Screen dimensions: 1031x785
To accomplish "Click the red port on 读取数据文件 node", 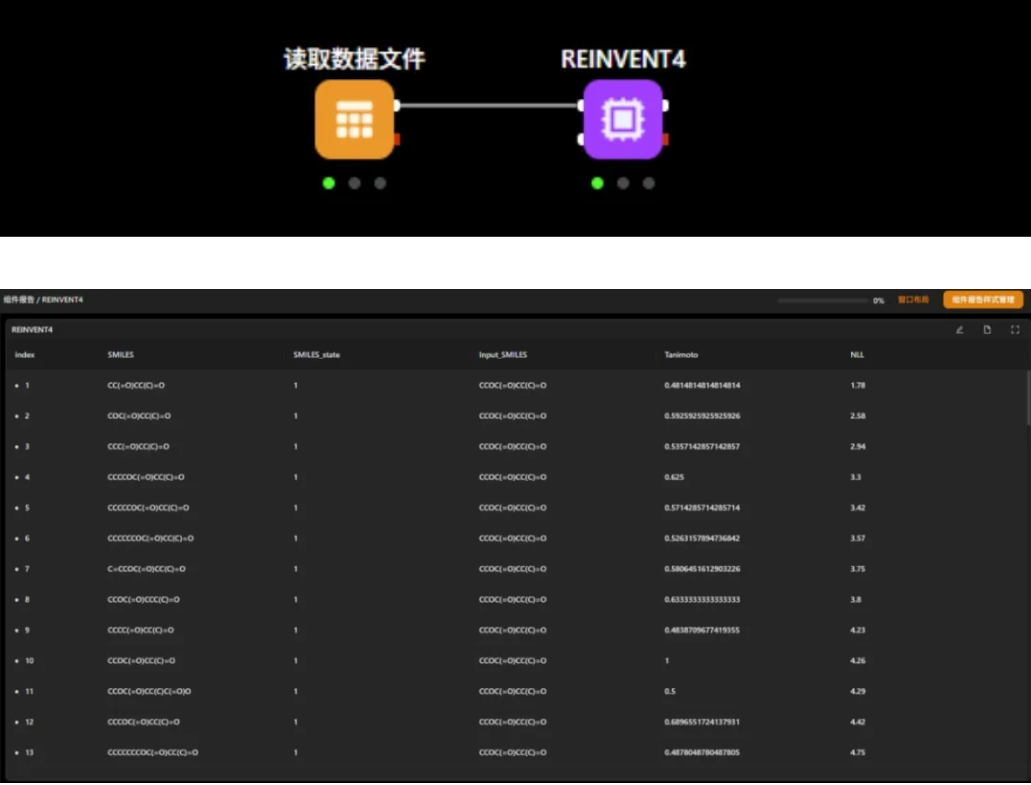I will click(x=397, y=139).
